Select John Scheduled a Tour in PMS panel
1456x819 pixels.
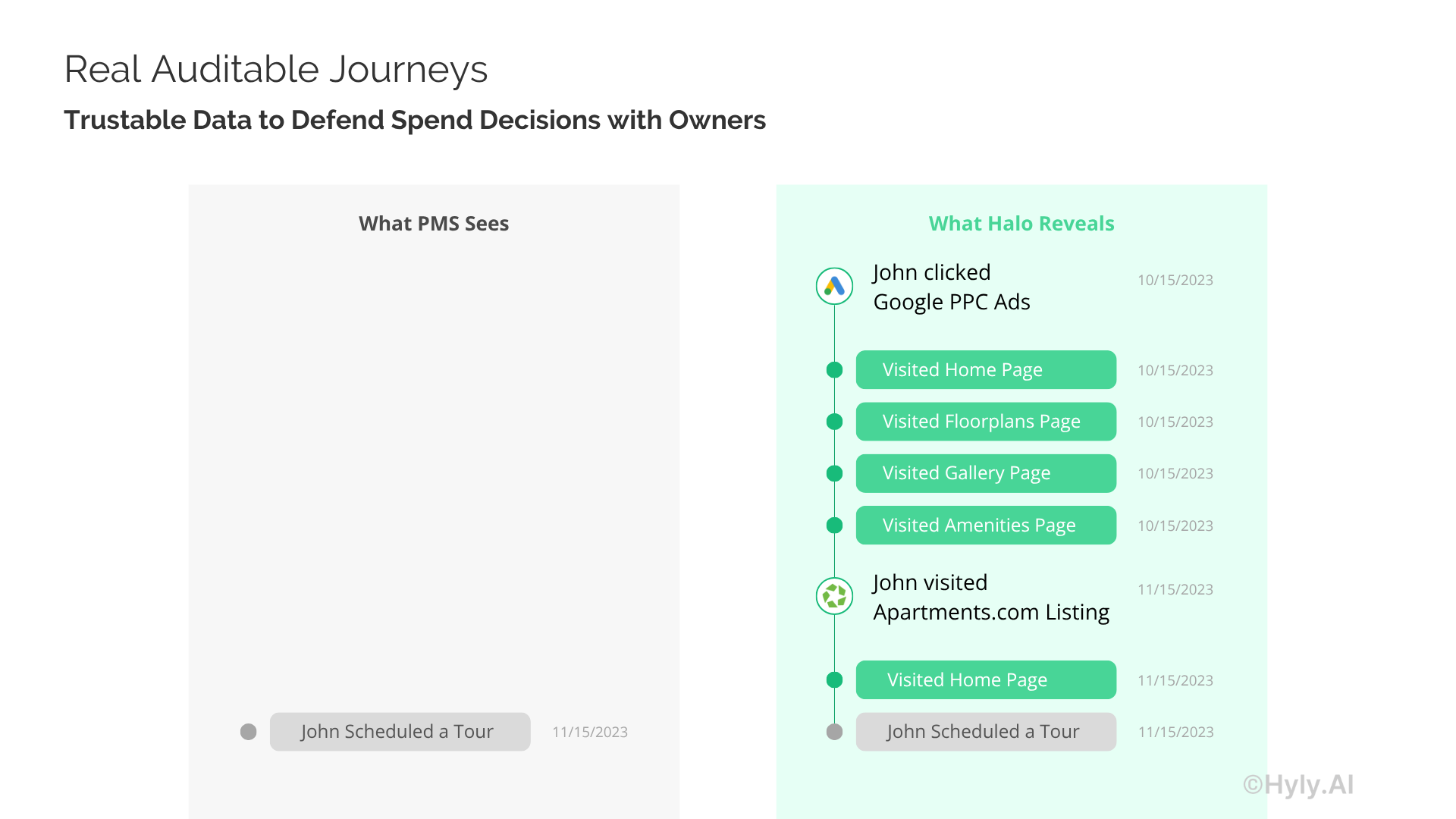click(400, 732)
